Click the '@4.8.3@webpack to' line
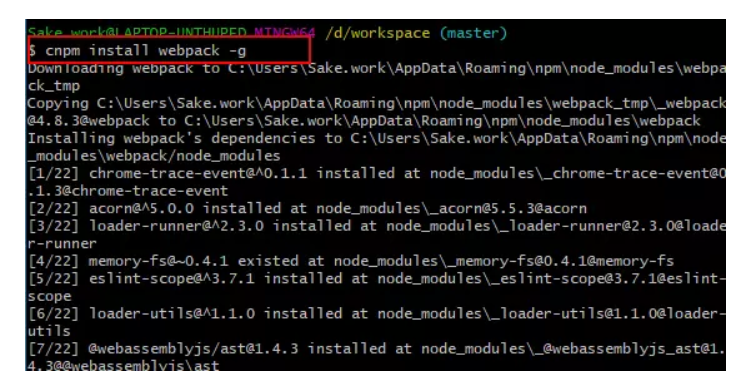 click(364, 121)
